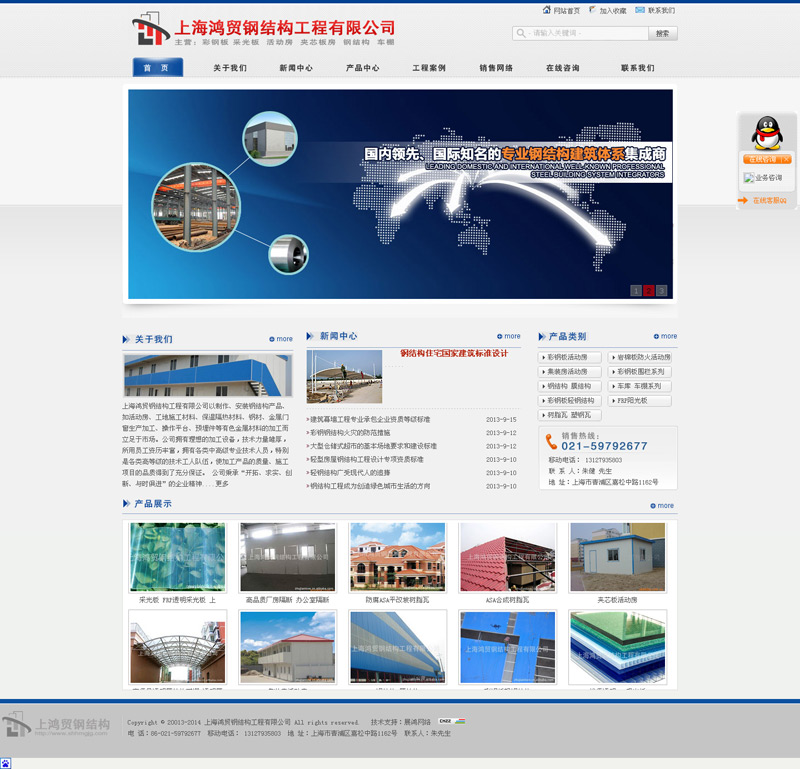
Task: Close the 在线咨询 floating widget
Action: coord(786,159)
